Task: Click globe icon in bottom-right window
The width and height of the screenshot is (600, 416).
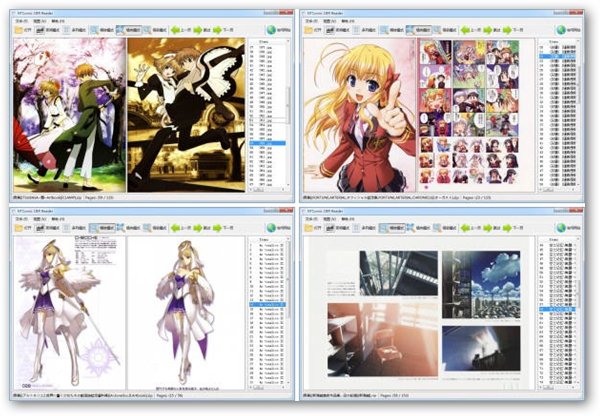Action: (561, 228)
